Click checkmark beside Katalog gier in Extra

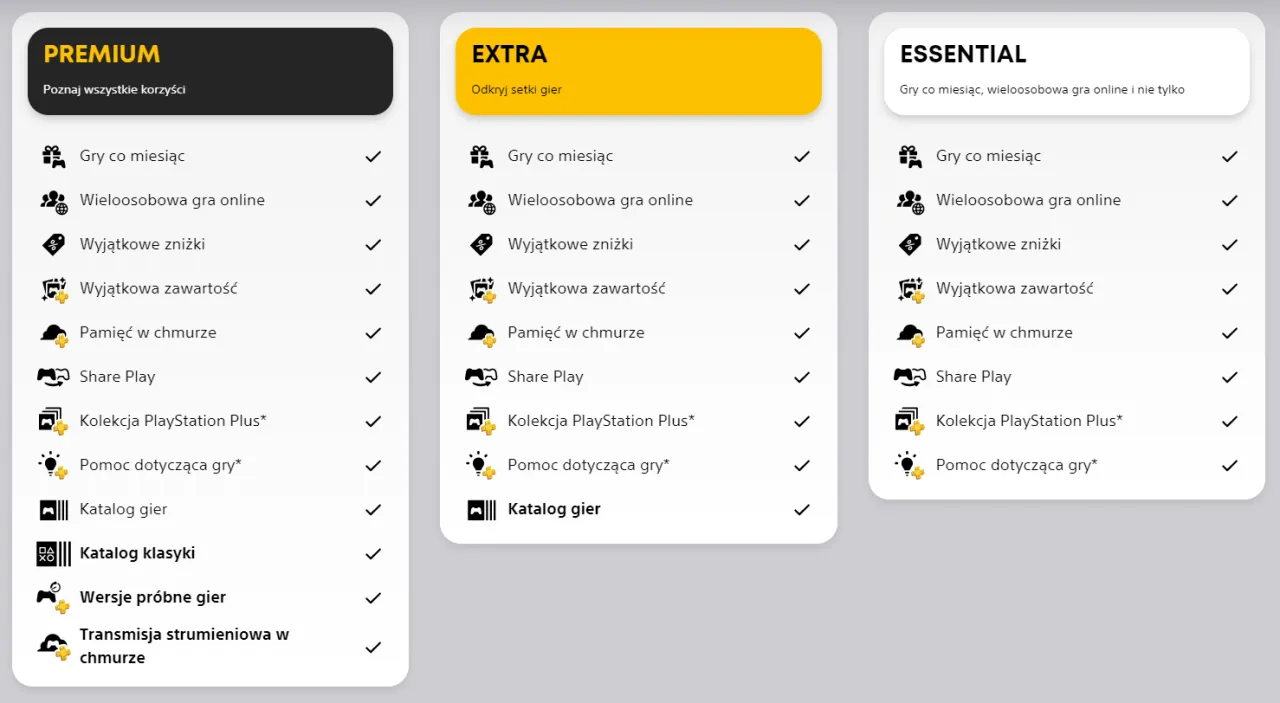(x=801, y=509)
